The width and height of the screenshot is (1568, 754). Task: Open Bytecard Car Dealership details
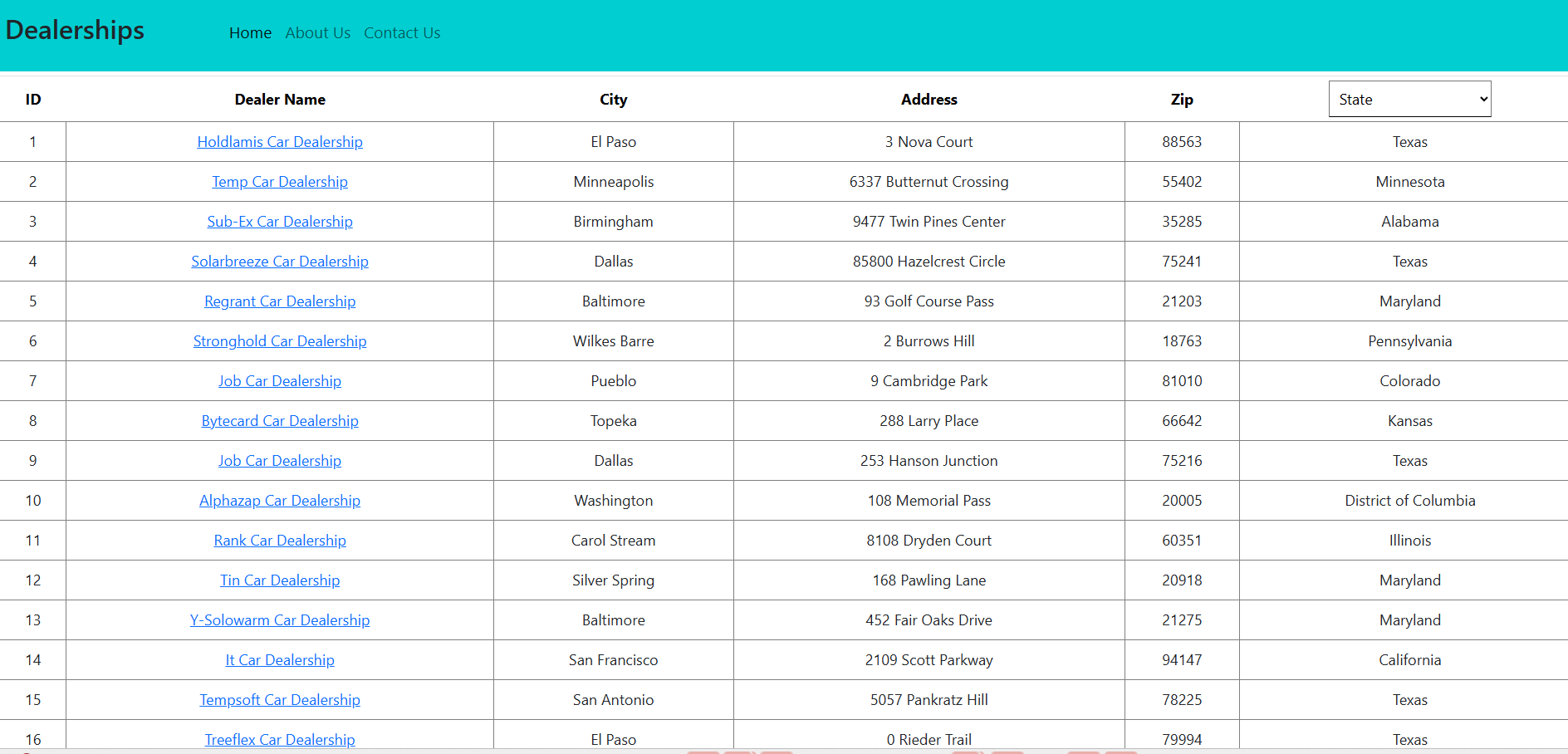click(280, 421)
